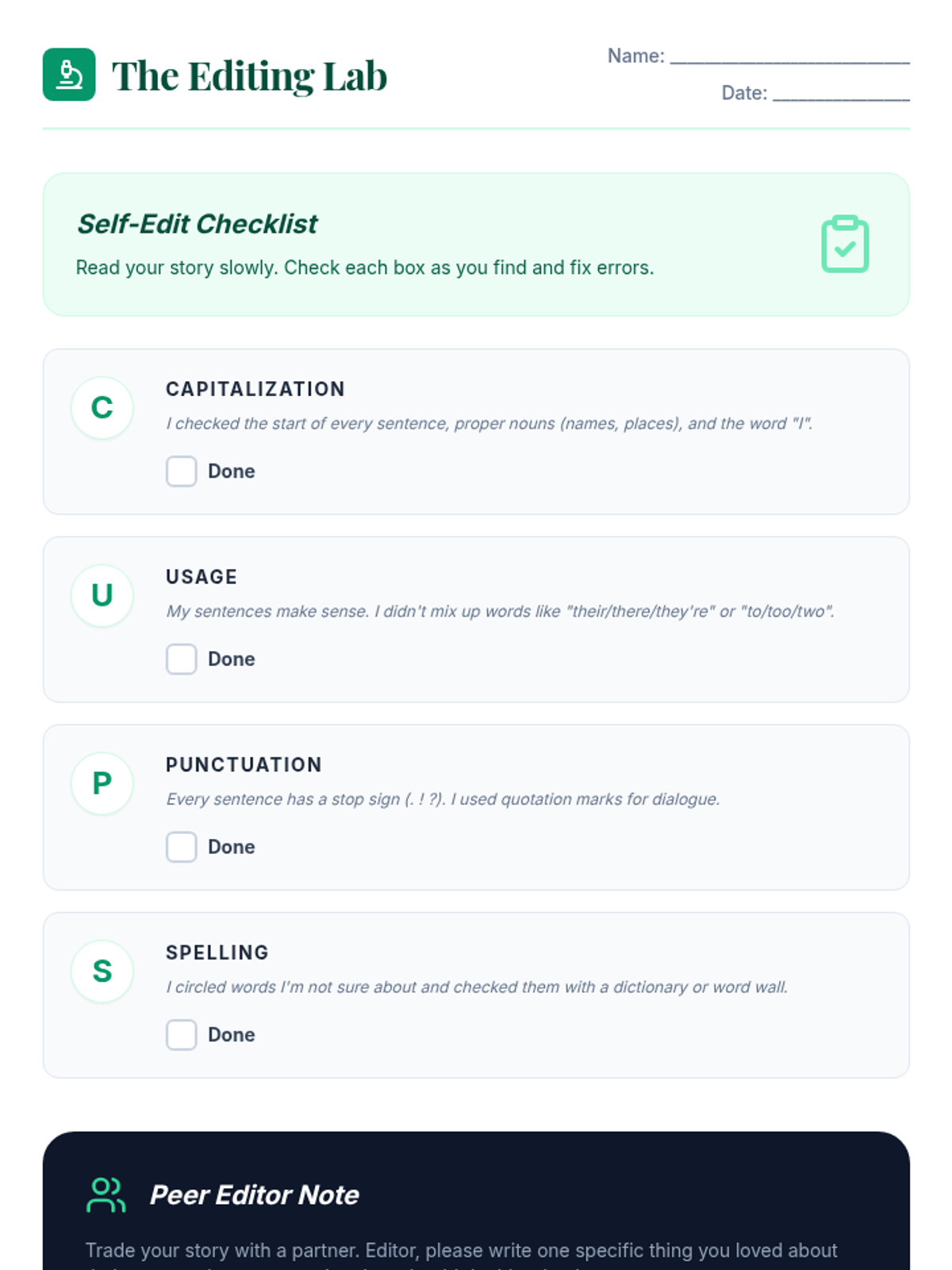Click the PUNCTUATION section heading
The width and height of the screenshot is (952, 1270).
244,764
